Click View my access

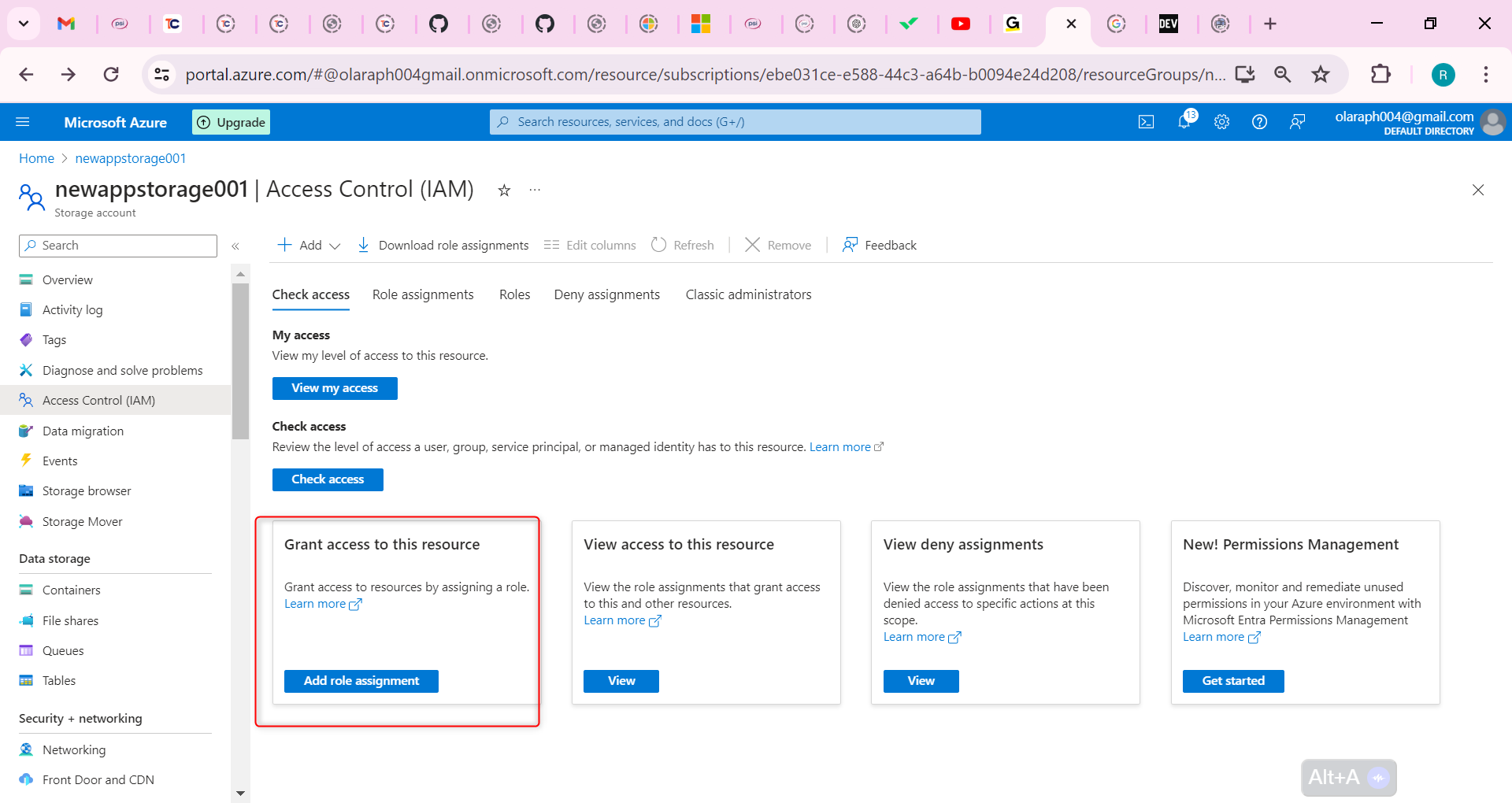(334, 387)
